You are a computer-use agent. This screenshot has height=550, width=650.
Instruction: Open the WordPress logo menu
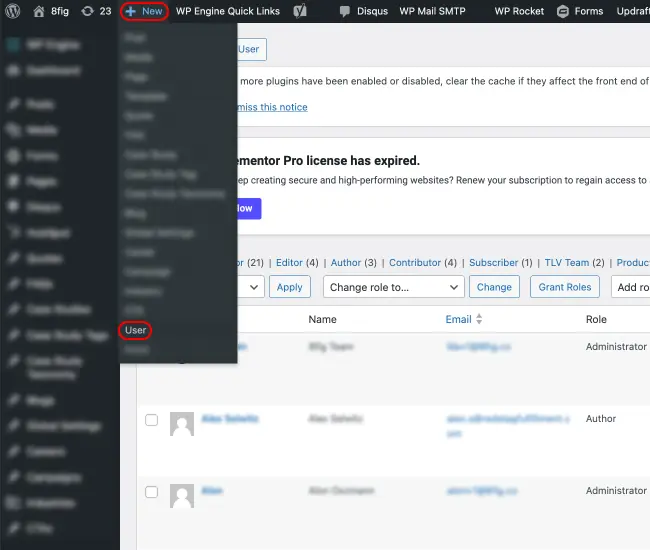pyautogui.click(x=12, y=11)
